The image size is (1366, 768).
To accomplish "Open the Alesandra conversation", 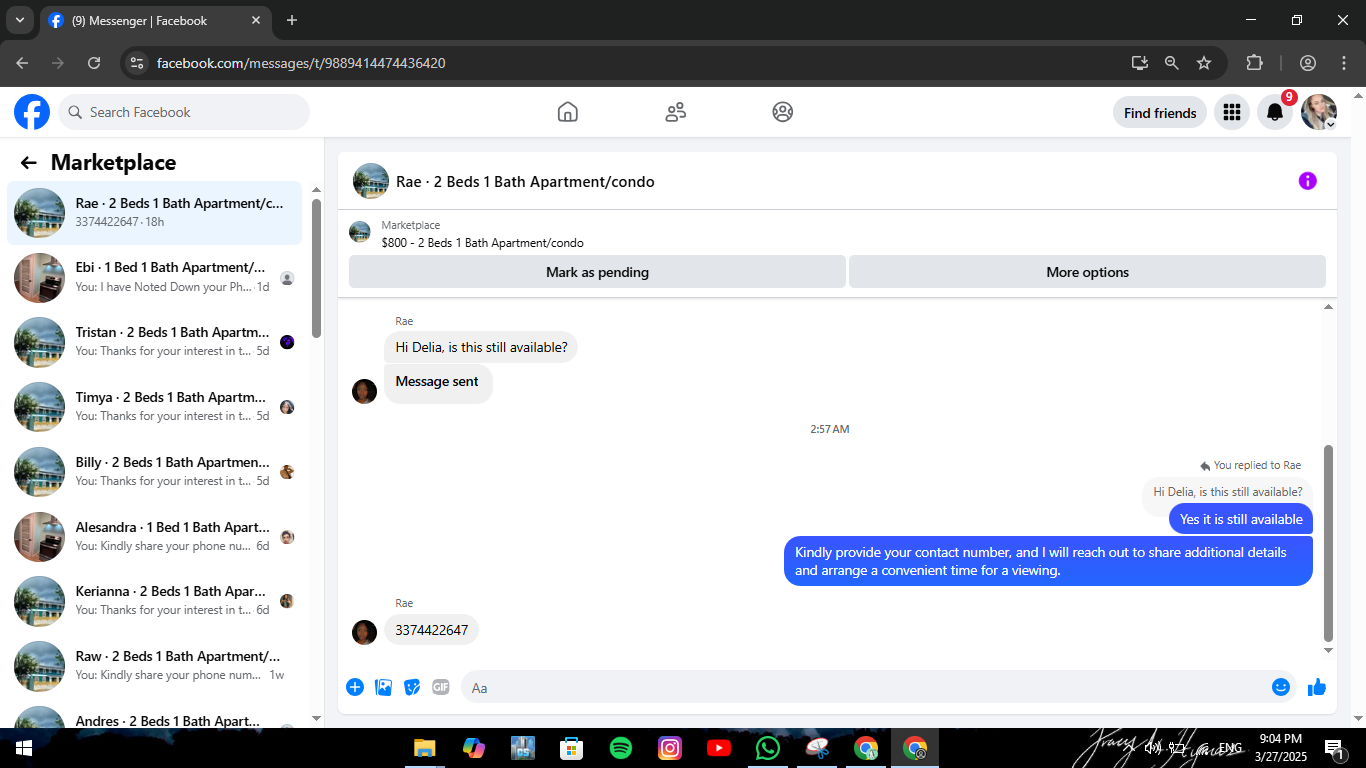I will 155,537.
